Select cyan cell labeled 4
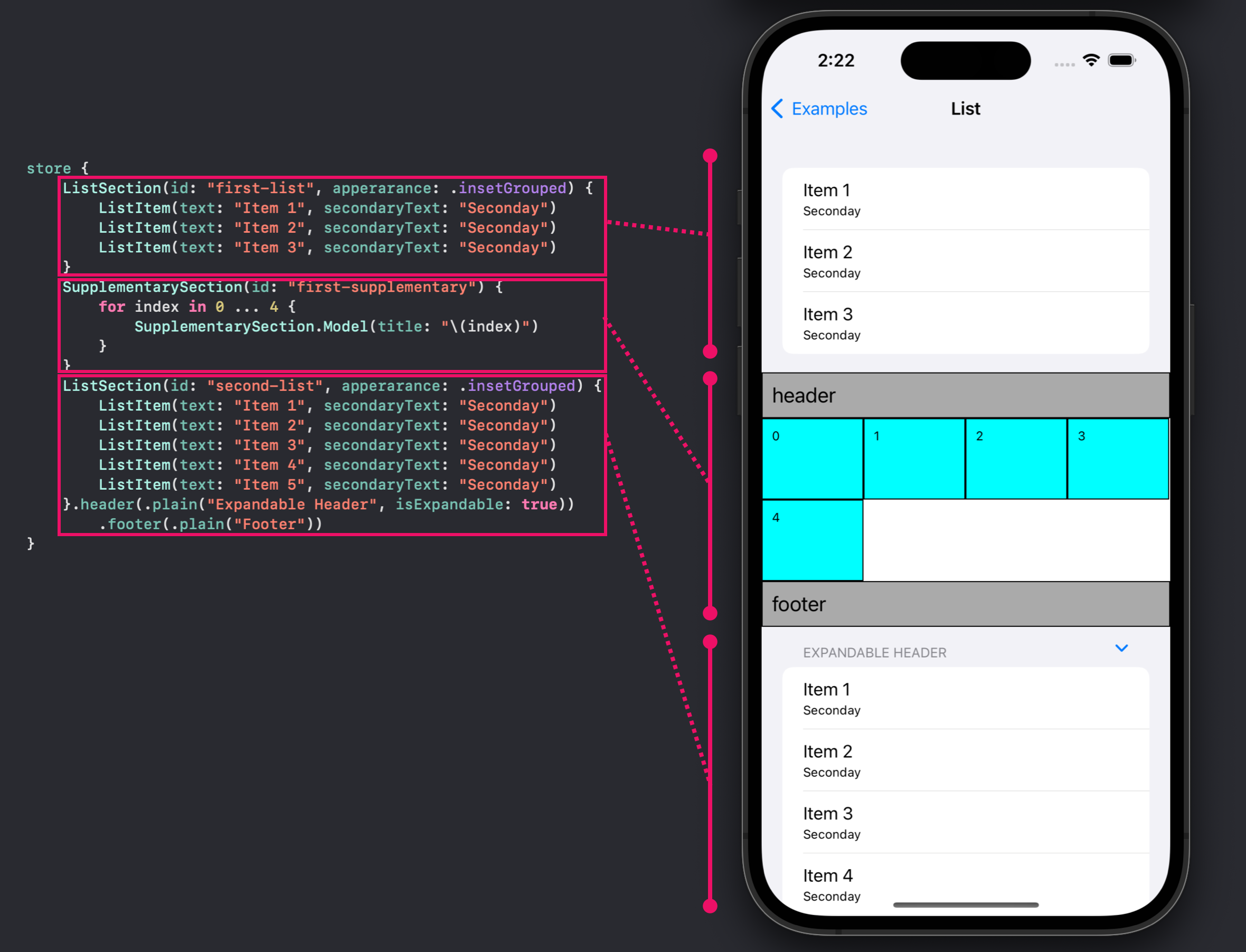This screenshot has width=1246, height=952. pos(813,540)
